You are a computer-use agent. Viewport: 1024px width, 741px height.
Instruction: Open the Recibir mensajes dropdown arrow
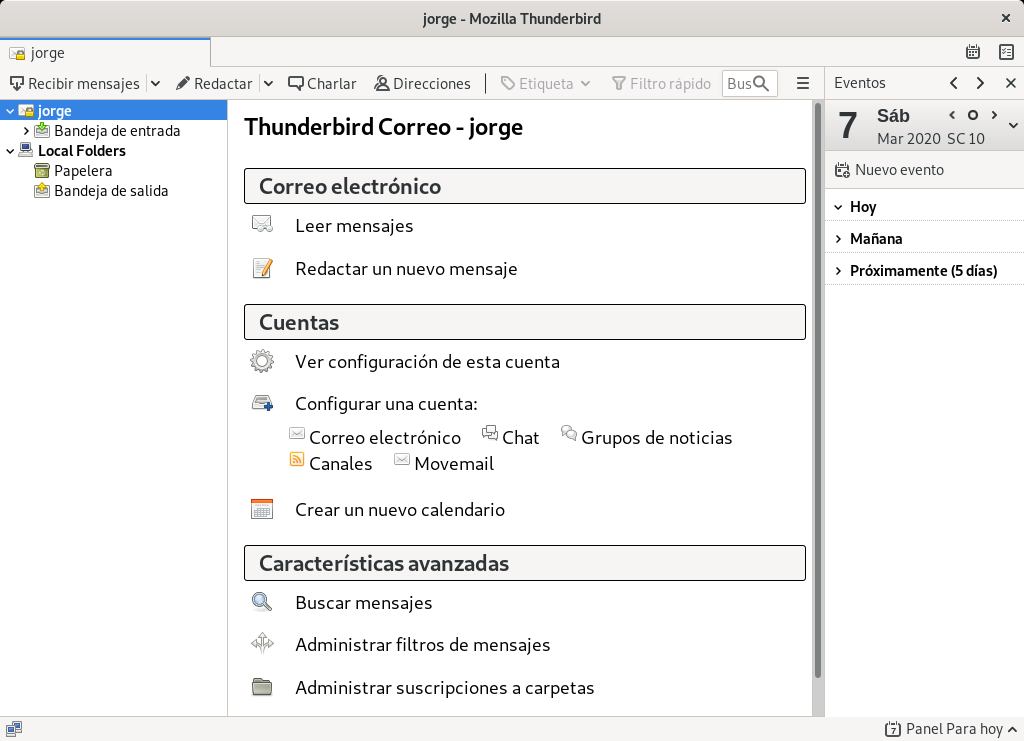[x=155, y=83]
